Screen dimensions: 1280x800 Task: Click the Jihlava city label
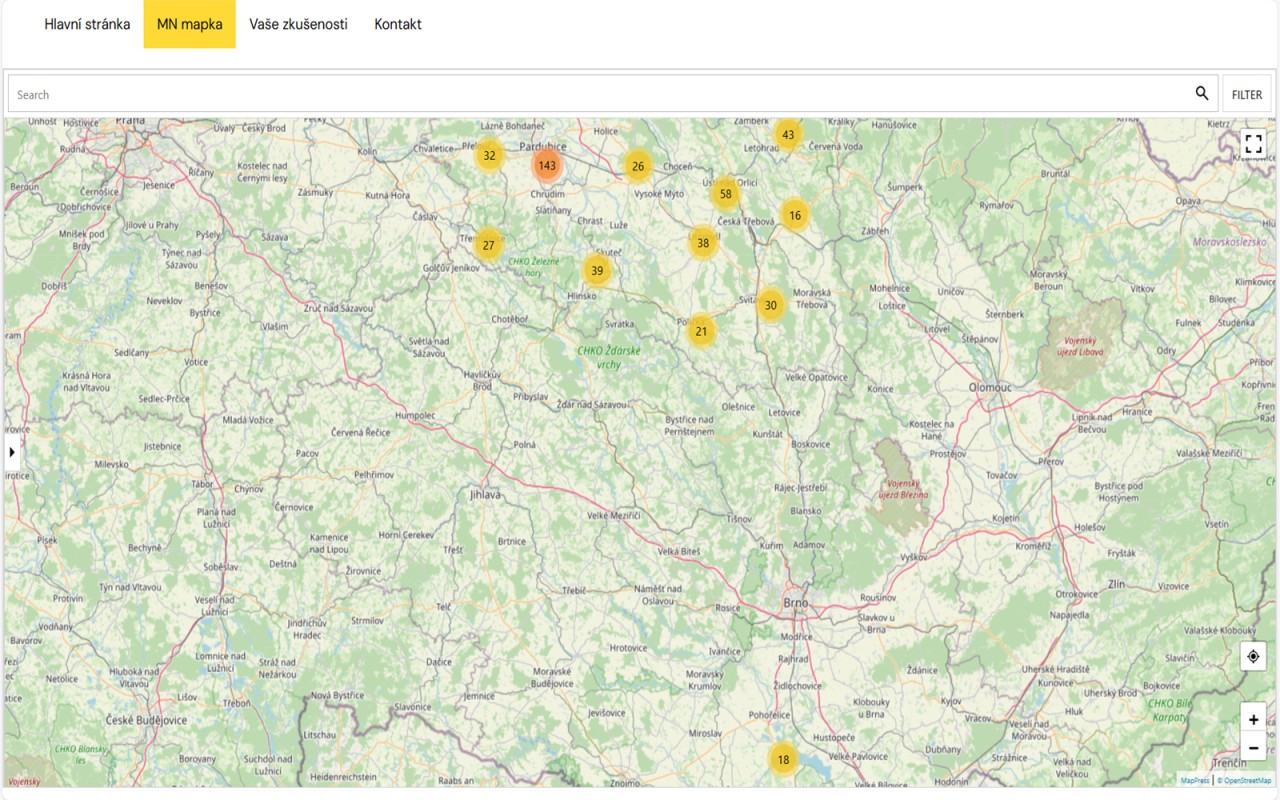tap(485, 494)
